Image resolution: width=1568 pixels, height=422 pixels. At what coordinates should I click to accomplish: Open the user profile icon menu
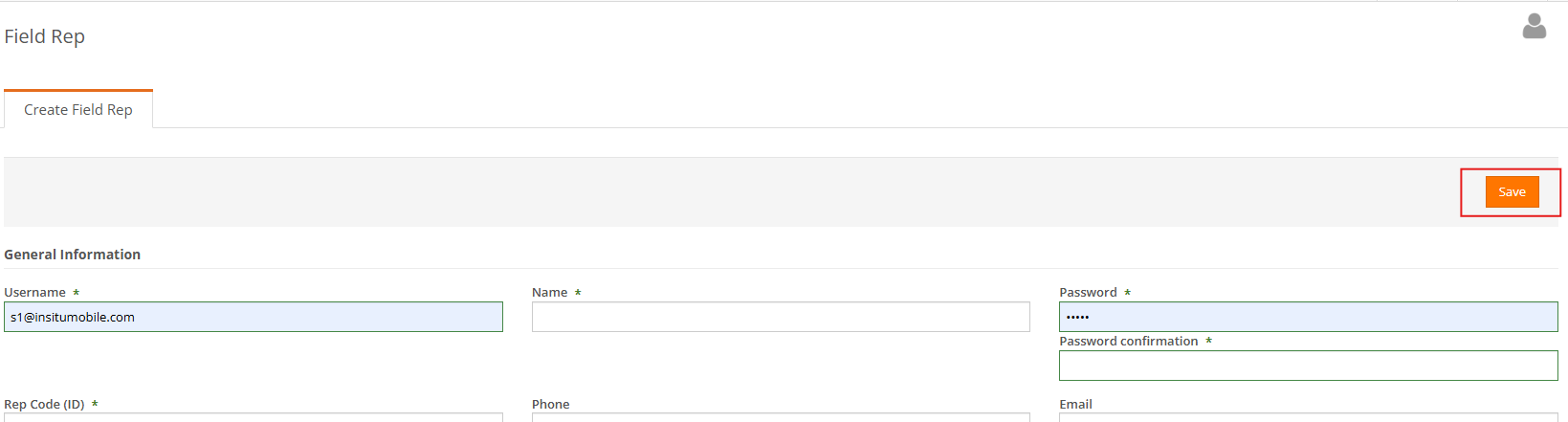[x=1535, y=26]
